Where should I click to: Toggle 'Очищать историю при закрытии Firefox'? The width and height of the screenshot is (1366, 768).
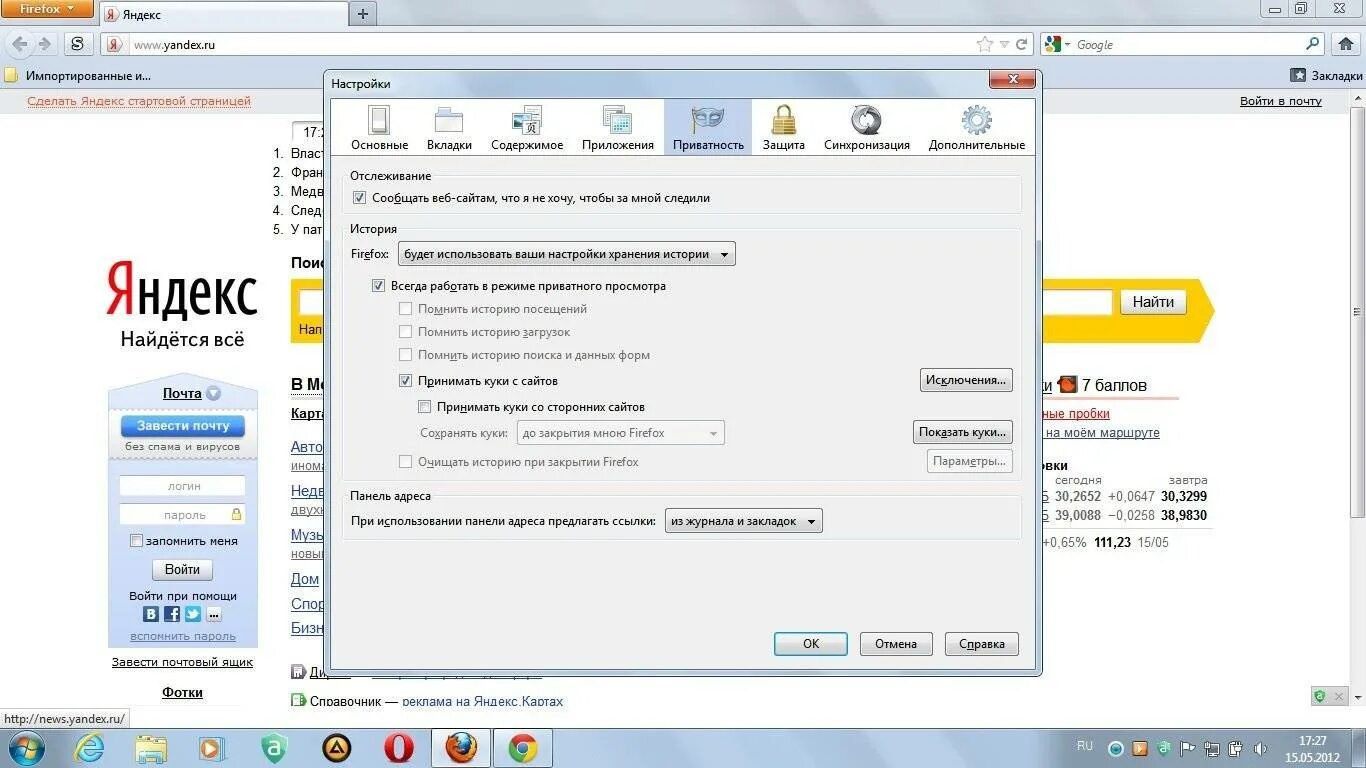[405, 462]
